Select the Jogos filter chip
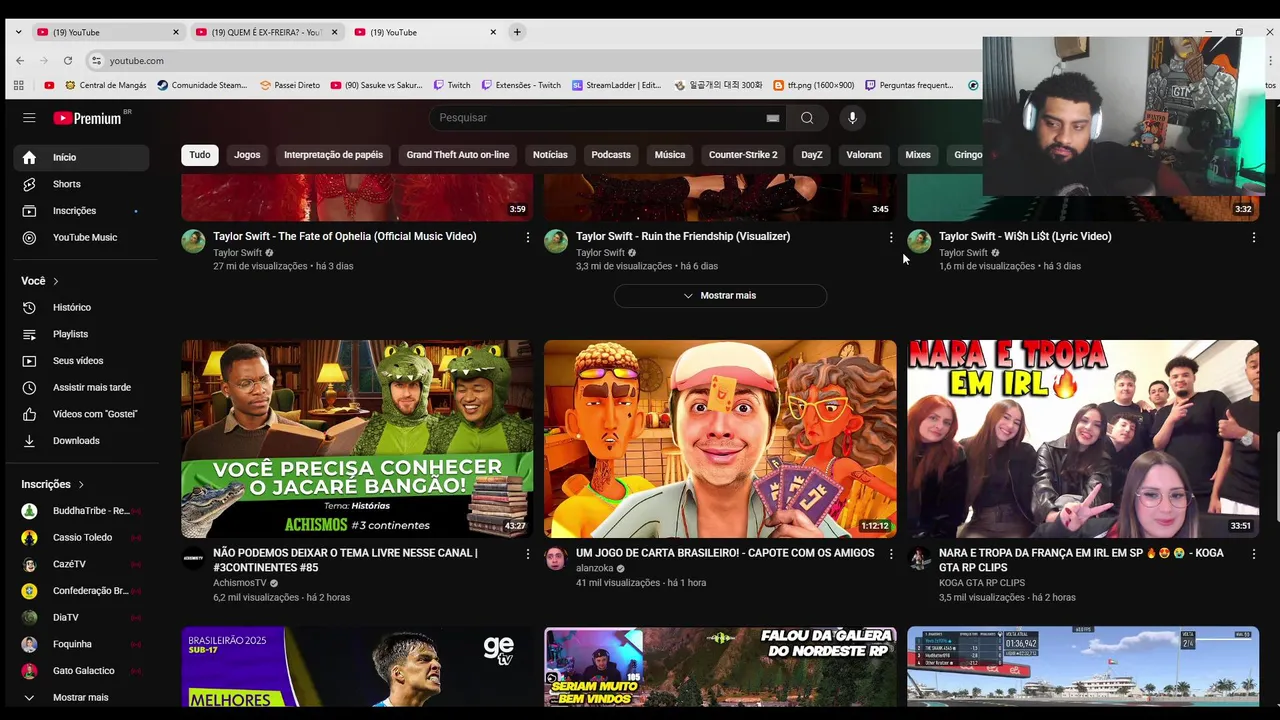This screenshot has height=720, width=1280. tap(247, 155)
